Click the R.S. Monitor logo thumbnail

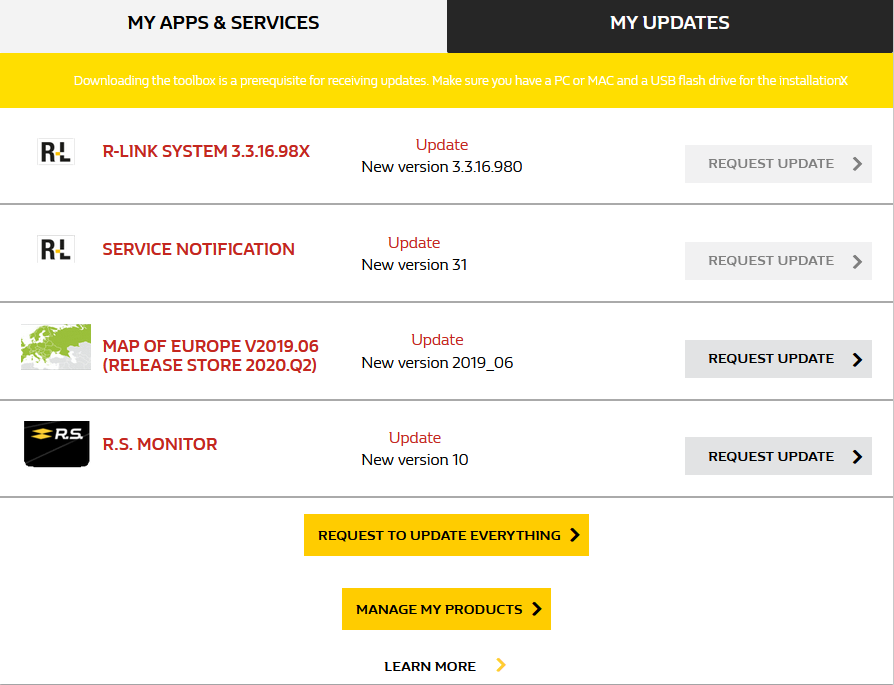(x=56, y=444)
